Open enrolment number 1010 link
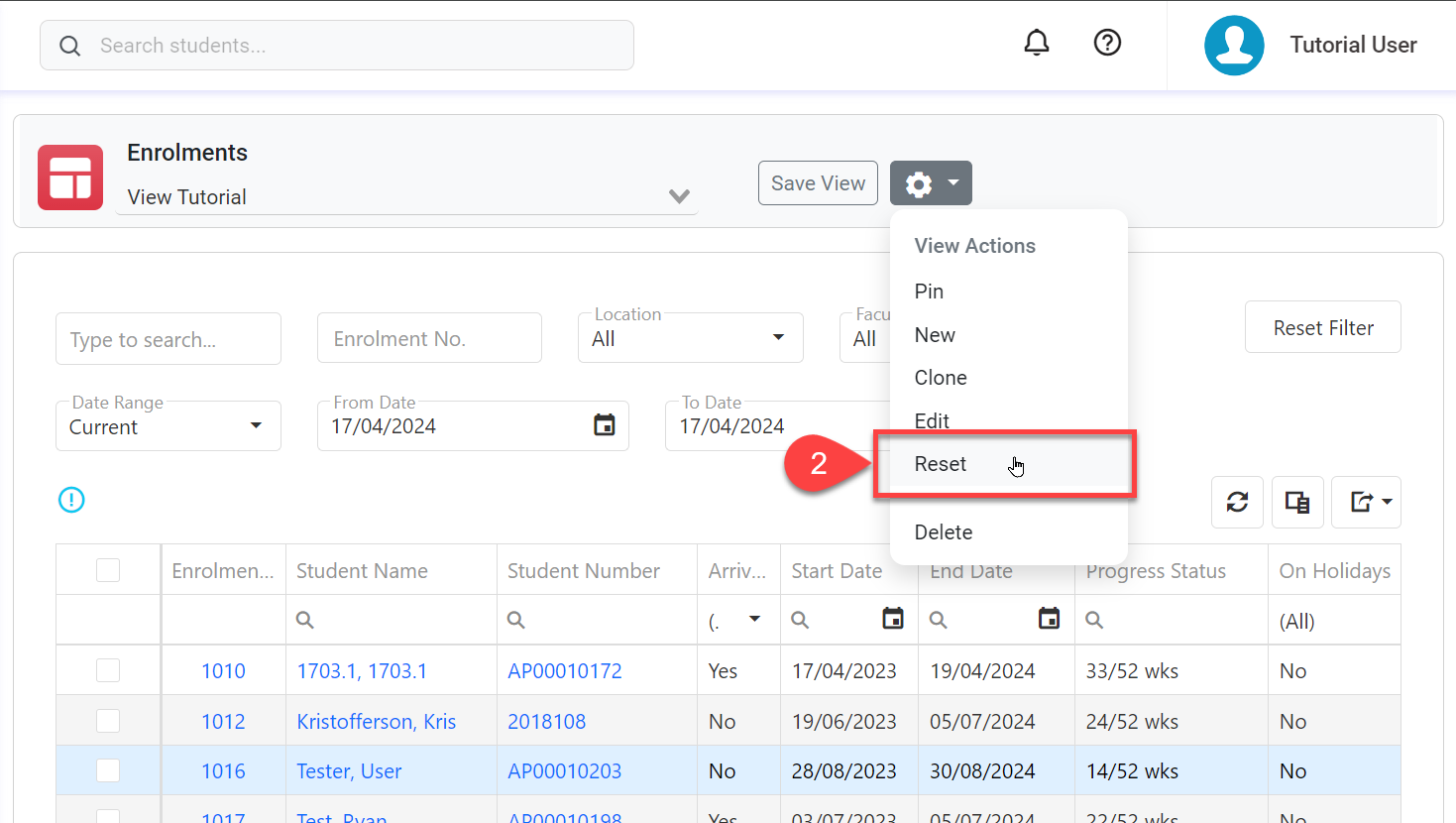The image size is (1456, 823). point(223,671)
